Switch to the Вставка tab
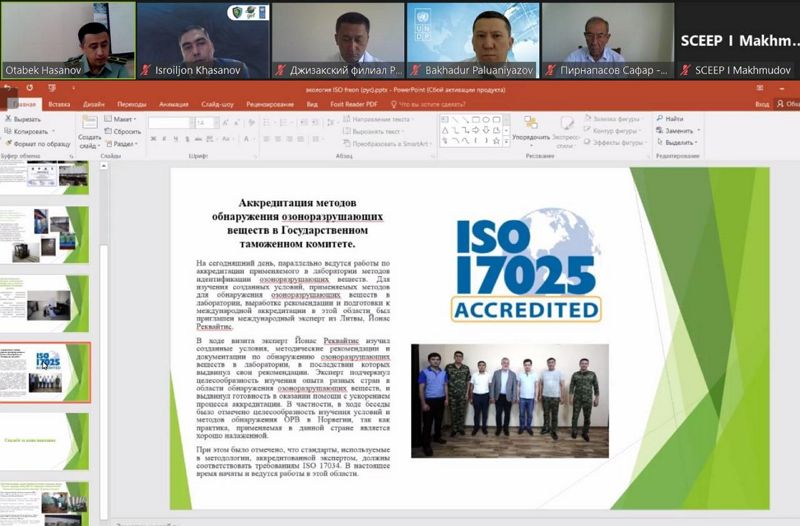800x526 pixels. [x=59, y=104]
